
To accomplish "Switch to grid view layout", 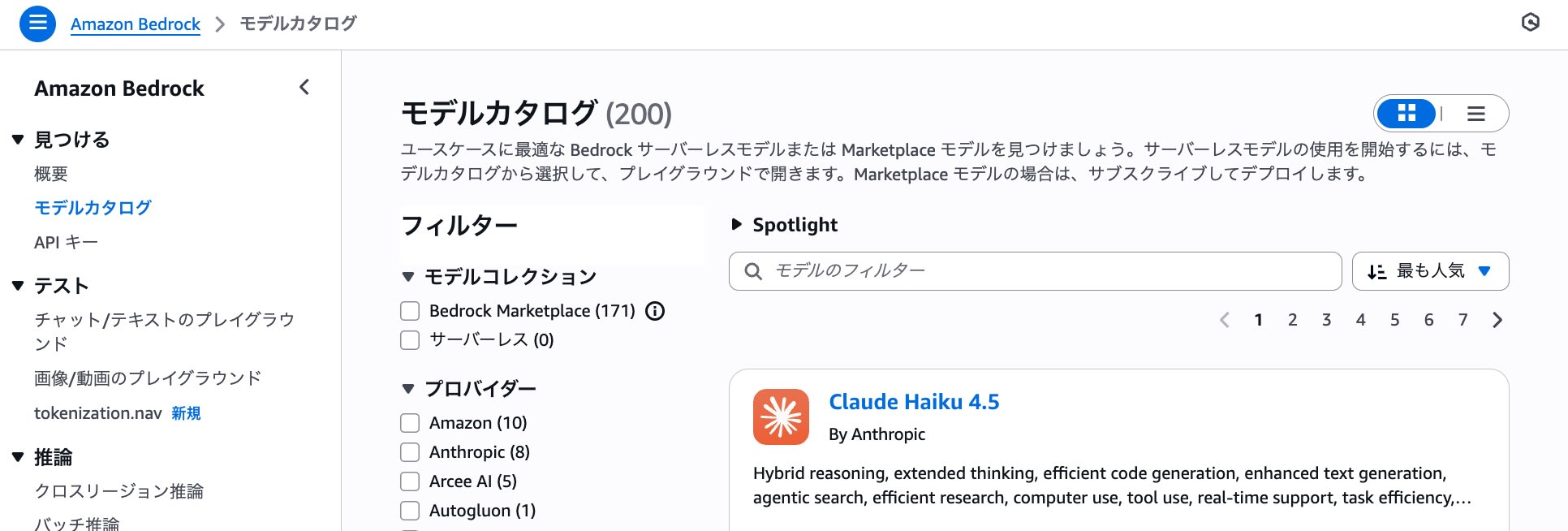I will [x=1406, y=114].
